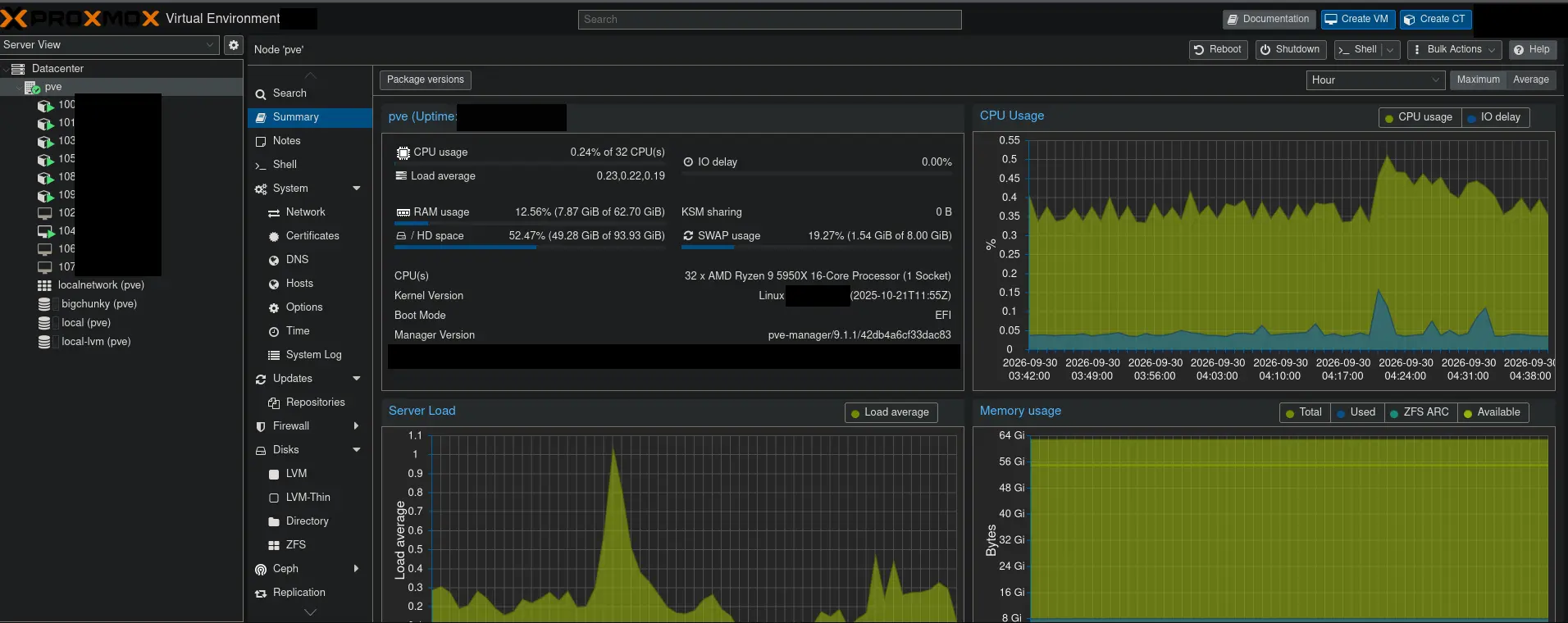Image resolution: width=1568 pixels, height=623 pixels.
Task: Click the Package versions button
Action: click(x=425, y=80)
